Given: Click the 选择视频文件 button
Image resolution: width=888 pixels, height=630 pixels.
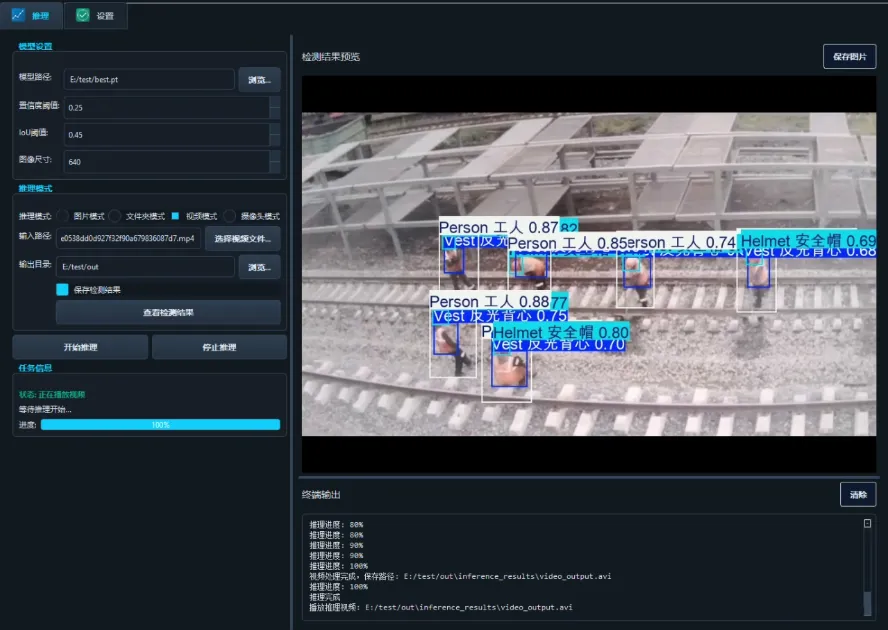Looking at the screenshot, I should 242,239.
